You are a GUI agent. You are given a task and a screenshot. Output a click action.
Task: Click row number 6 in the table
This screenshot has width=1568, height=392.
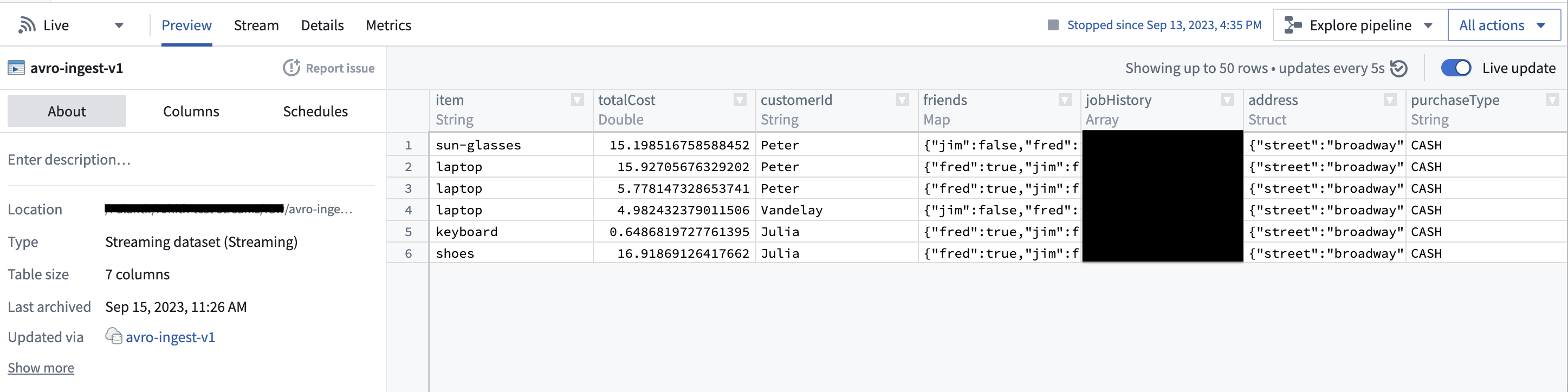point(408,253)
